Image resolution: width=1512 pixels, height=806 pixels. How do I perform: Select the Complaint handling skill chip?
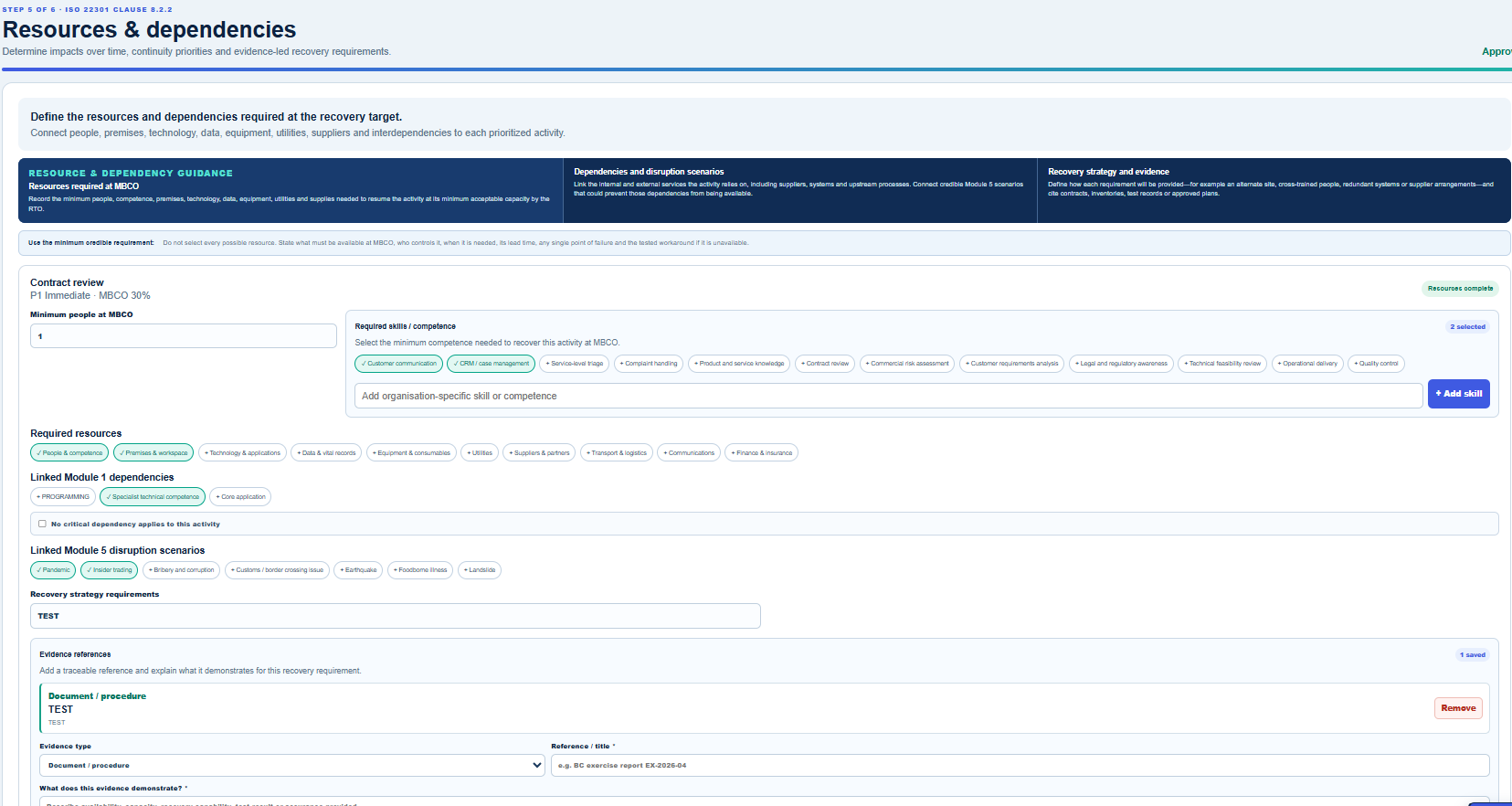coord(649,364)
